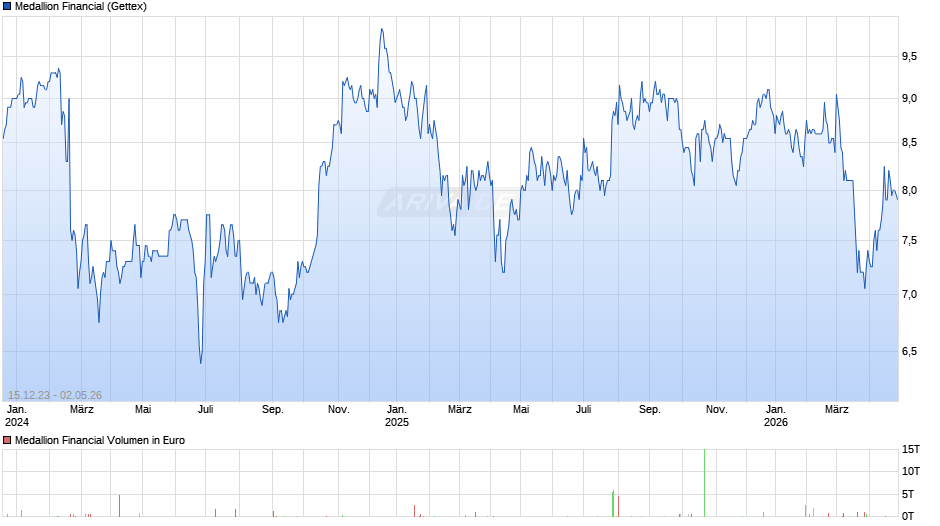Click the 5T volume axis label
The width and height of the screenshot is (940, 526).
(908, 494)
